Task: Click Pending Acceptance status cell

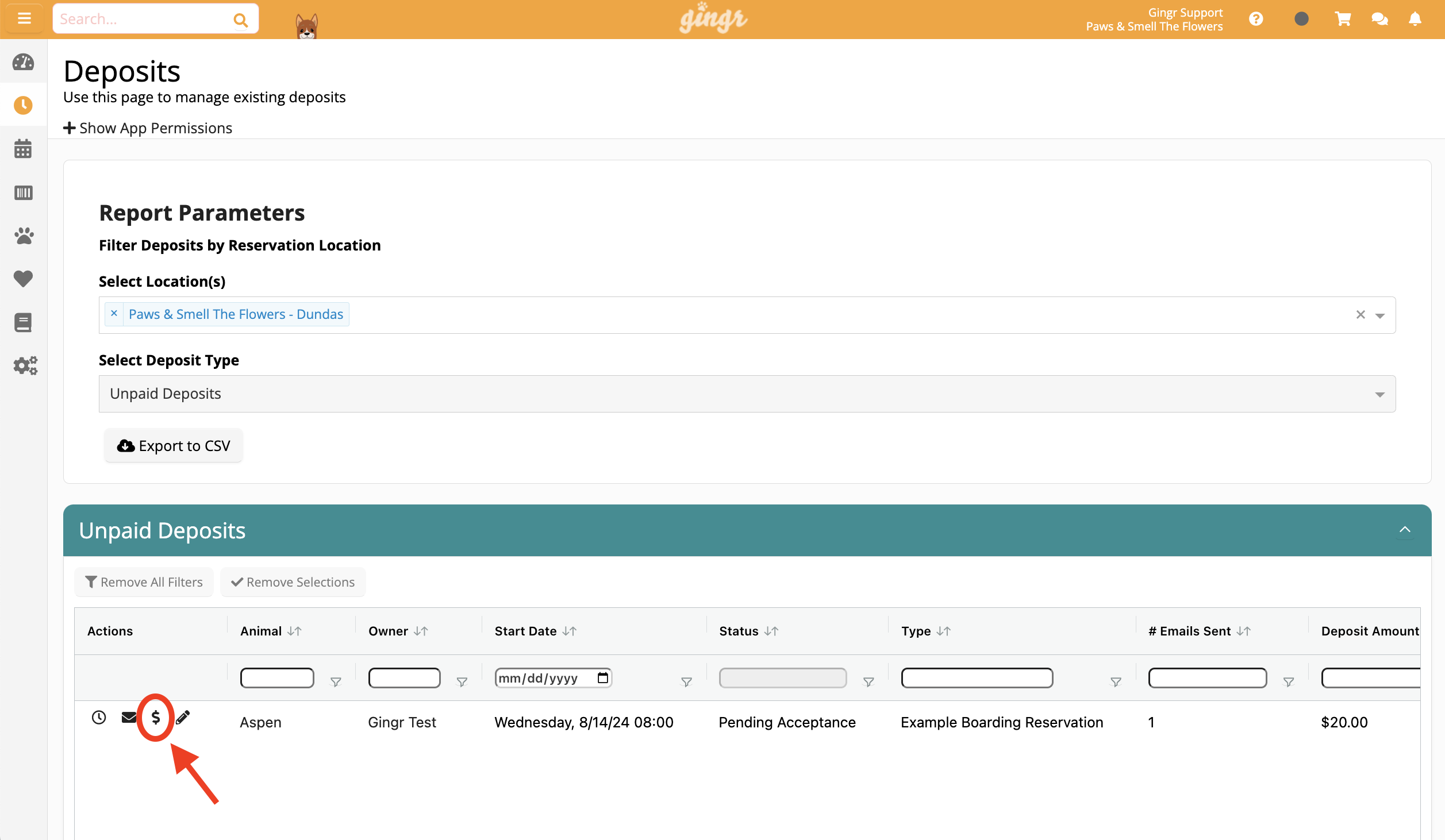Action: tap(787, 722)
